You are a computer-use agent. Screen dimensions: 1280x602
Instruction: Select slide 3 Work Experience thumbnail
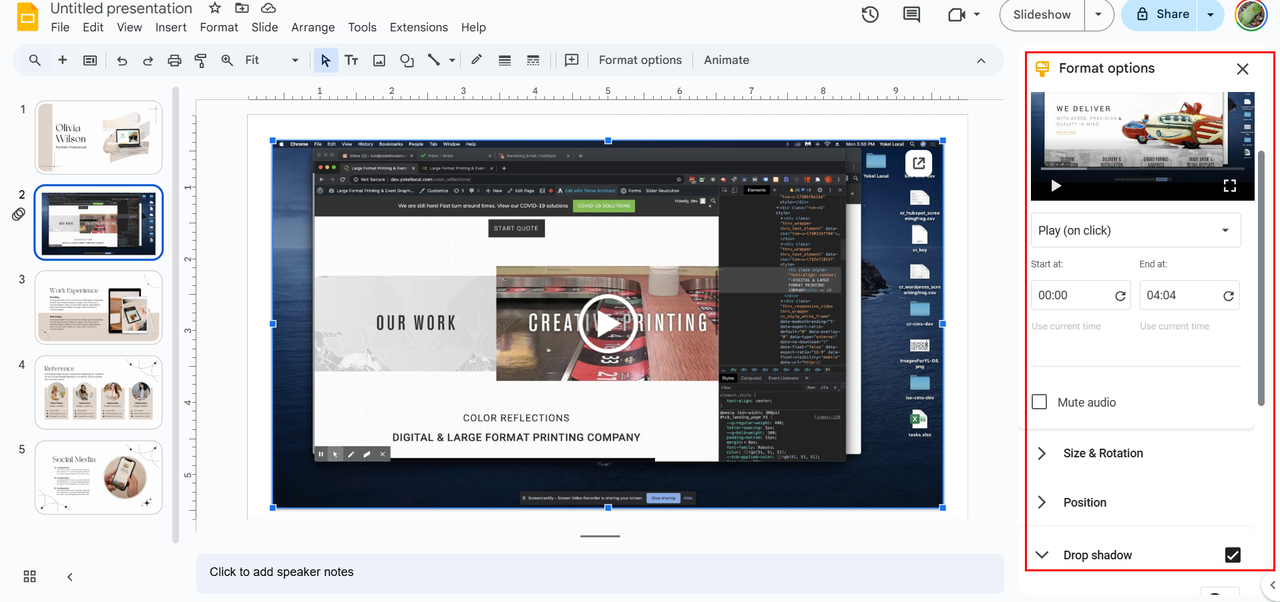(x=98, y=307)
